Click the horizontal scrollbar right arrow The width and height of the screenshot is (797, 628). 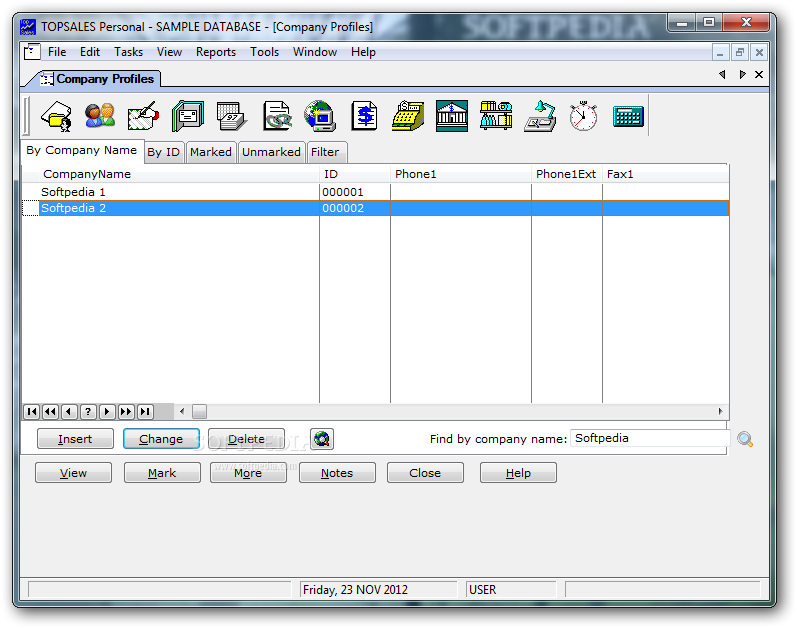[x=720, y=412]
